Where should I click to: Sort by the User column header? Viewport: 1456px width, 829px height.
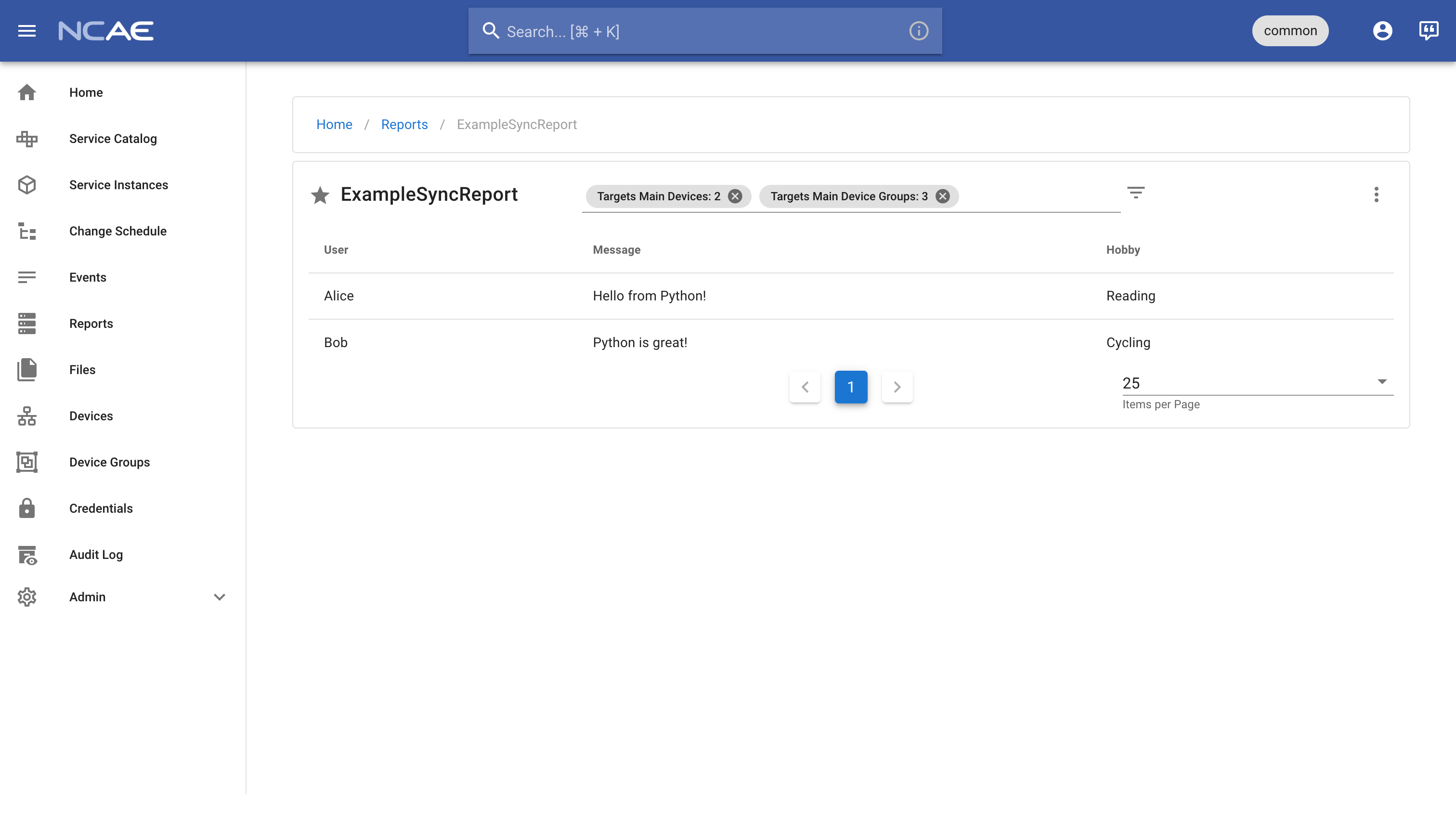336,250
